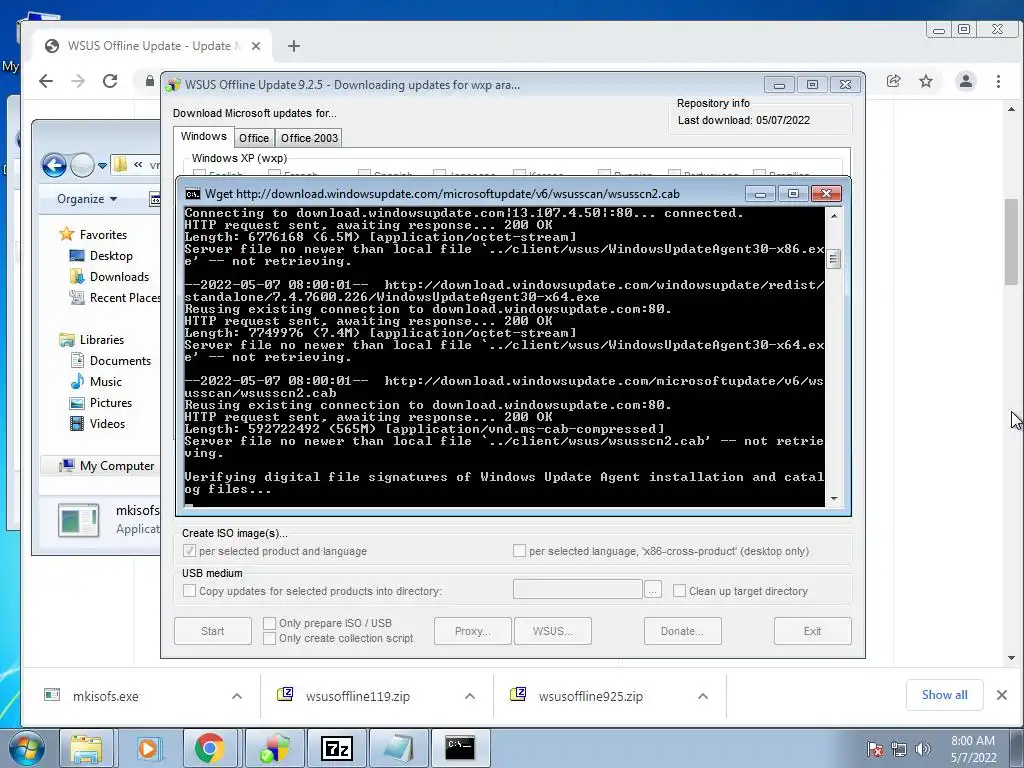The image size is (1024, 768).
Task: Switch to the Office tab
Action: tap(254, 138)
